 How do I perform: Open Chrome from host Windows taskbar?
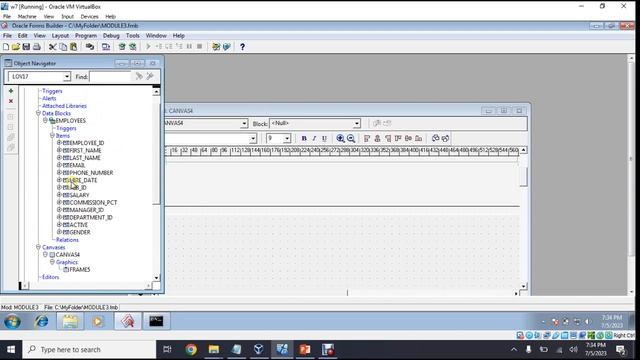191,349
